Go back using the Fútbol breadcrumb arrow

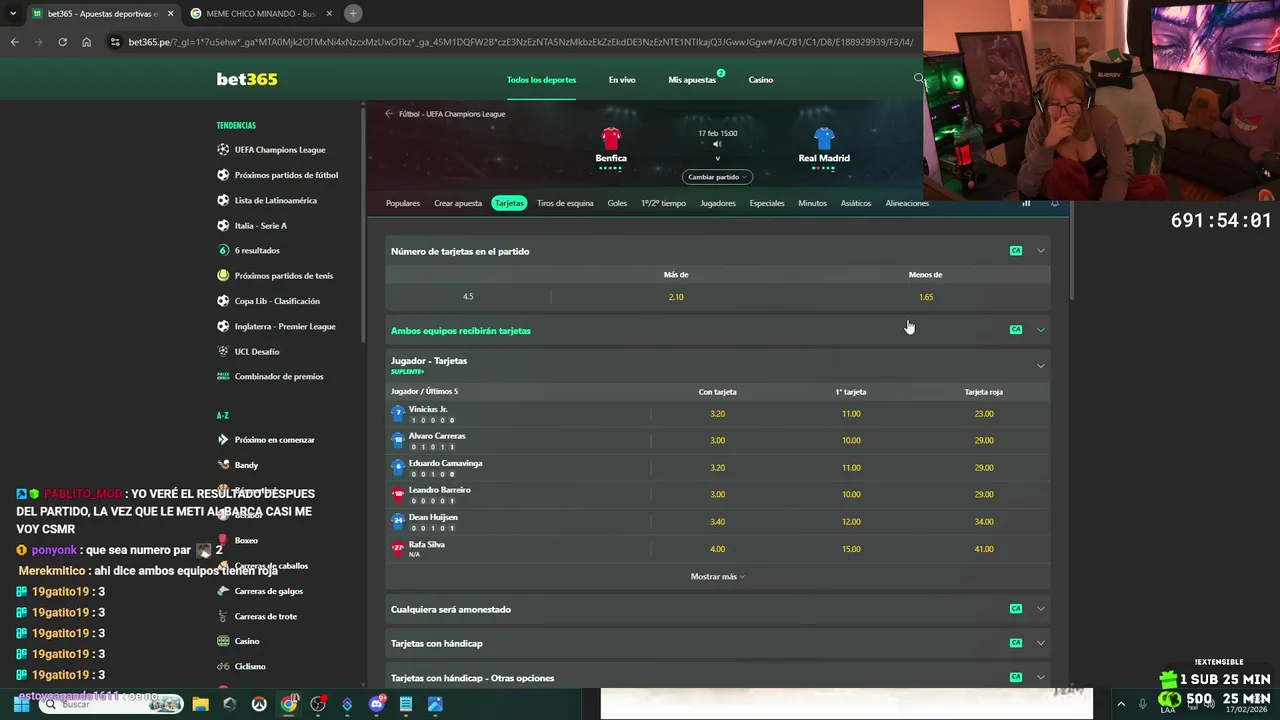pos(389,114)
